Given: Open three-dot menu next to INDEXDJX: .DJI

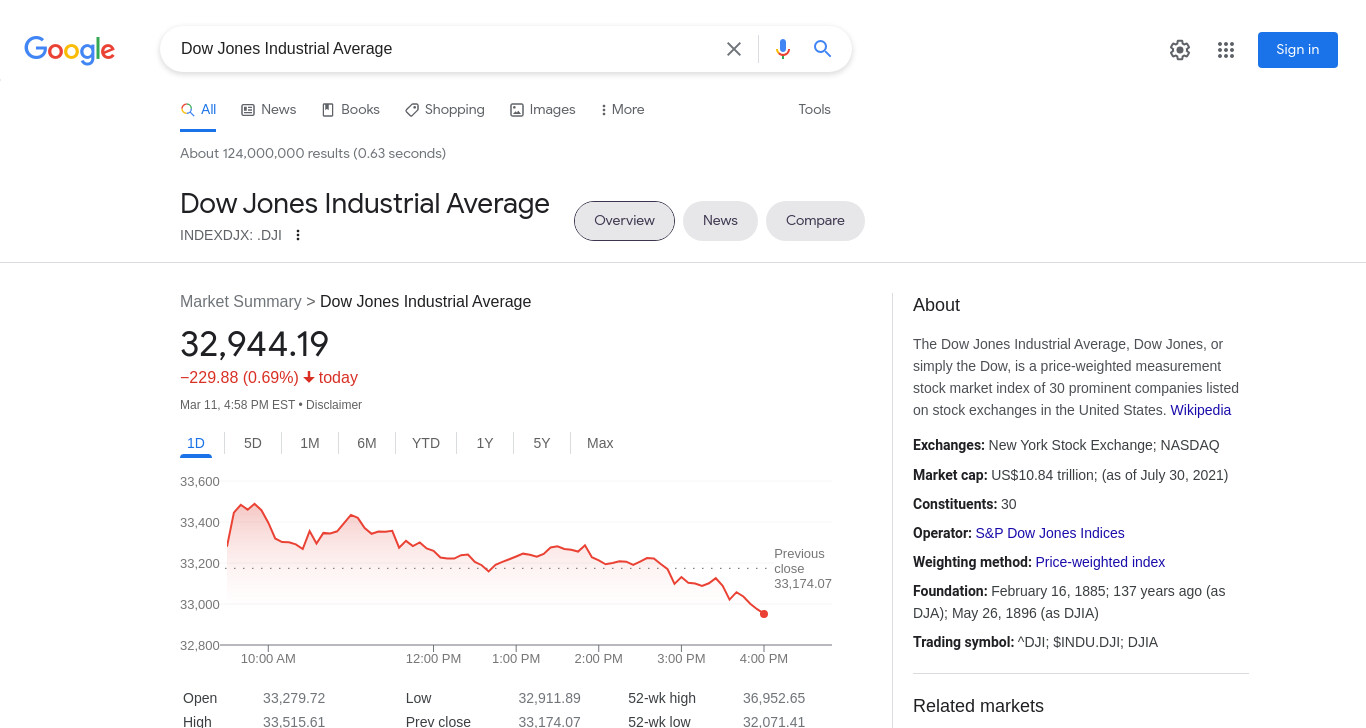Looking at the screenshot, I should click(297, 235).
